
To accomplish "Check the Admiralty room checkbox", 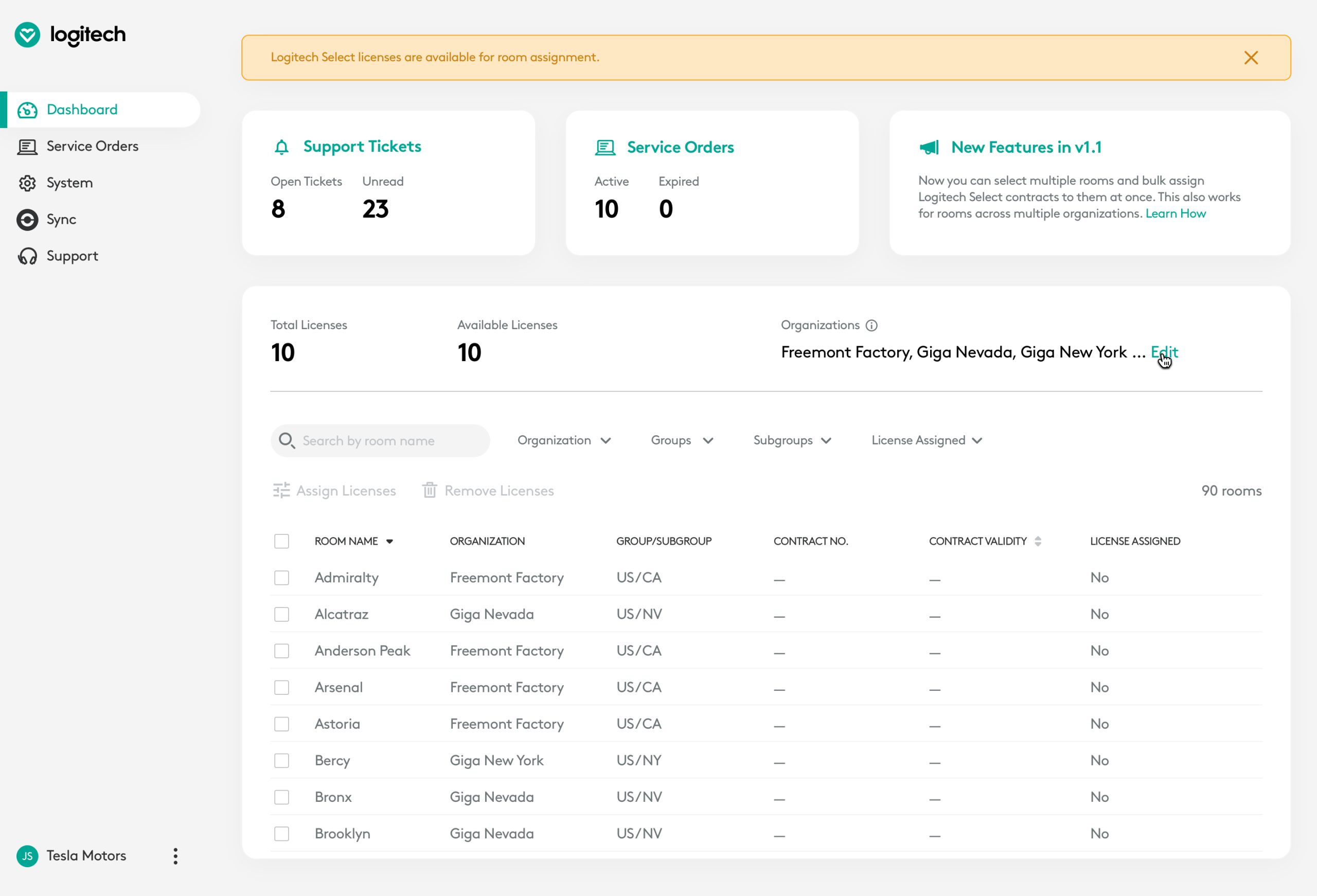I will coord(281,578).
